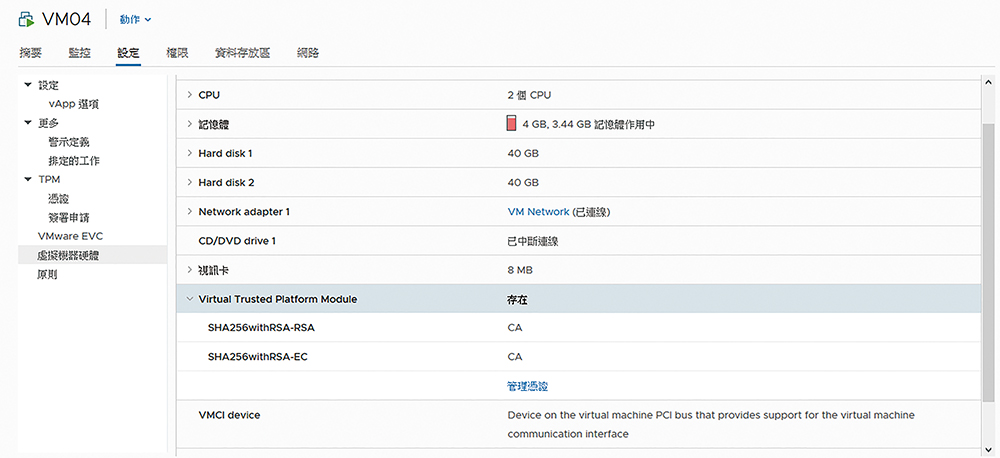The width and height of the screenshot is (1000, 458).
Task: Click the CD/DVD drive 1 label
Action: 237,241
